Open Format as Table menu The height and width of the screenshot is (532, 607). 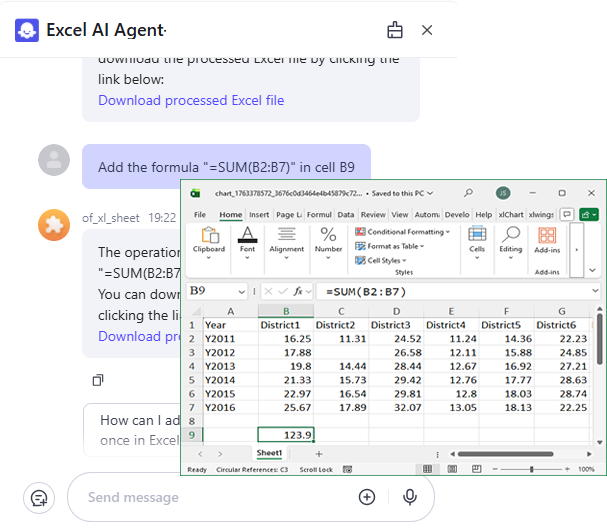click(389, 246)
